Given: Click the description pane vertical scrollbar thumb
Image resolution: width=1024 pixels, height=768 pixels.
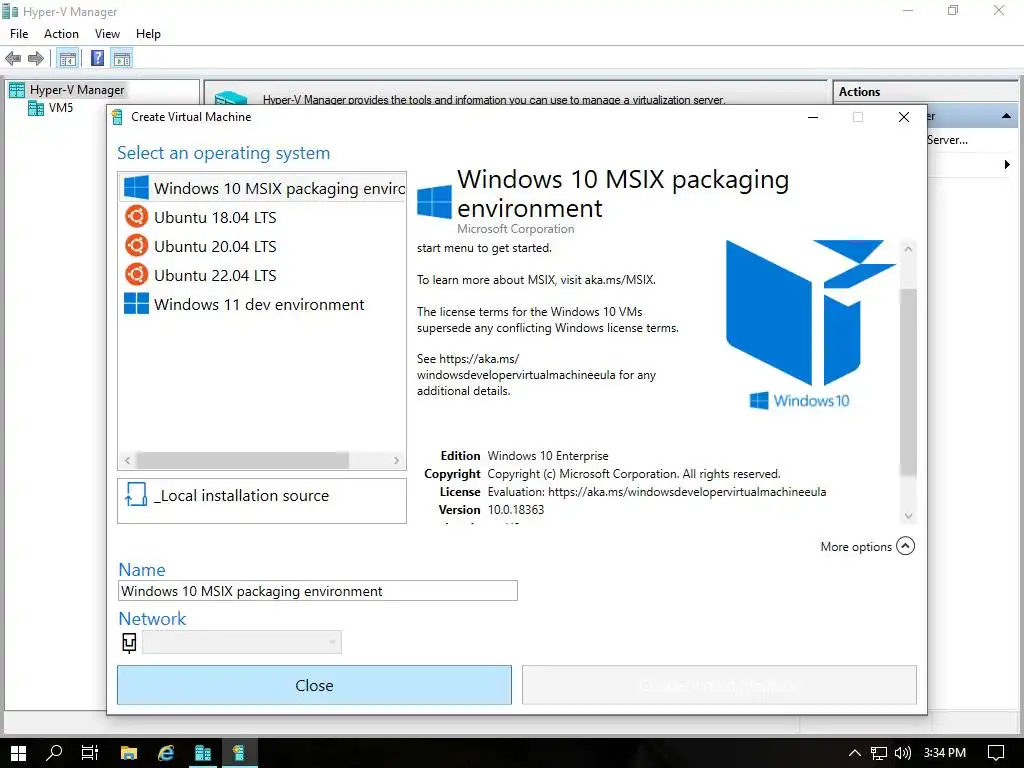Looking at the screenshot, I should click(x=908, y=382).
